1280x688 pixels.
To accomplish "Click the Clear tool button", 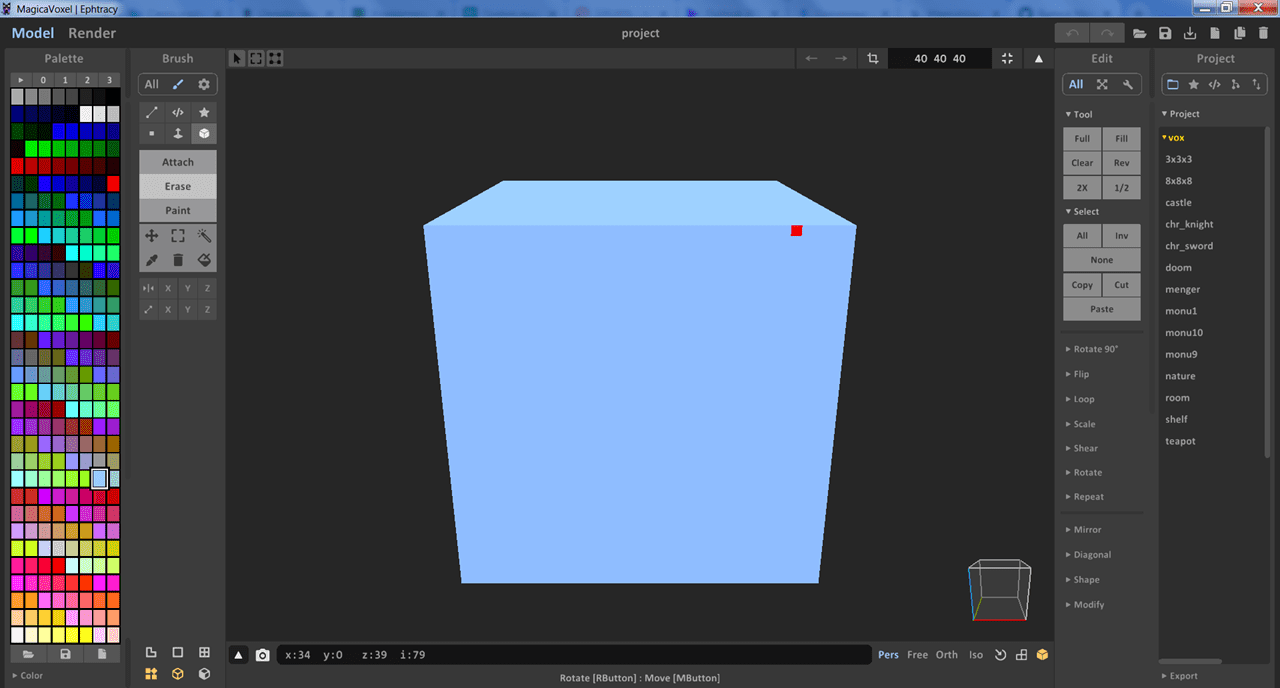I will [1082, 163].
